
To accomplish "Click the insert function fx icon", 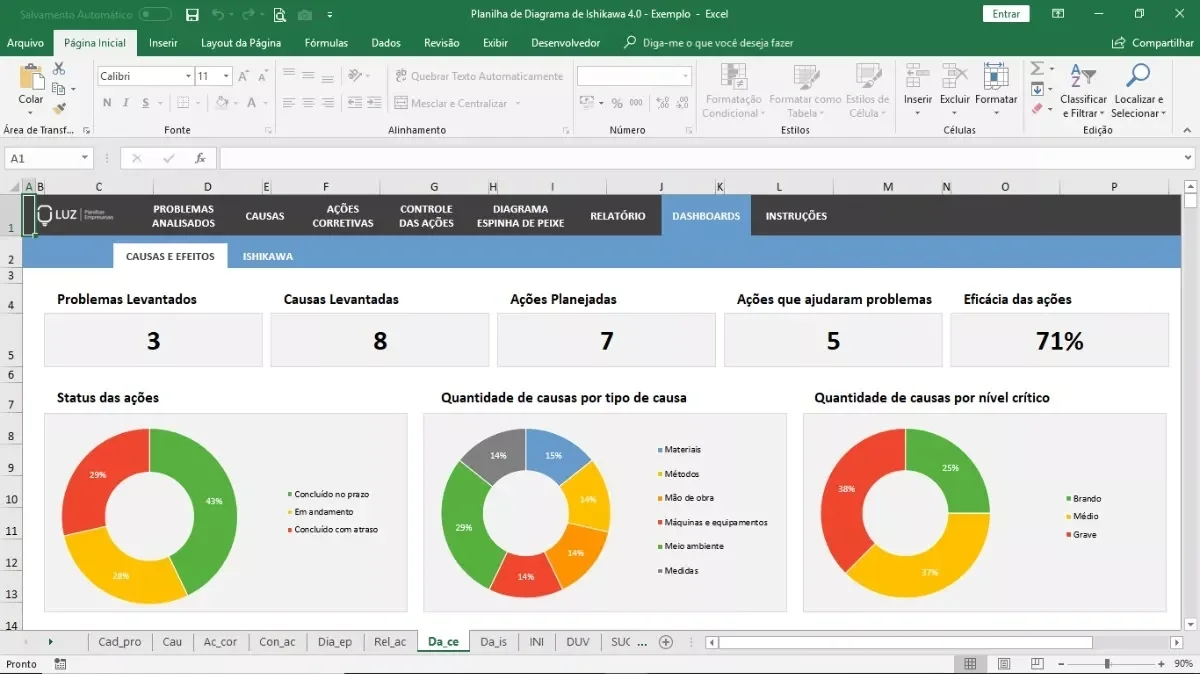I will click(x=200, y=158).
